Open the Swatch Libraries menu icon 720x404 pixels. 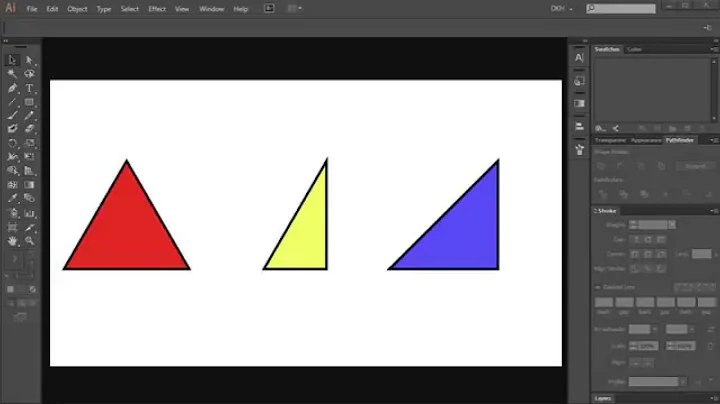[600, 129]
